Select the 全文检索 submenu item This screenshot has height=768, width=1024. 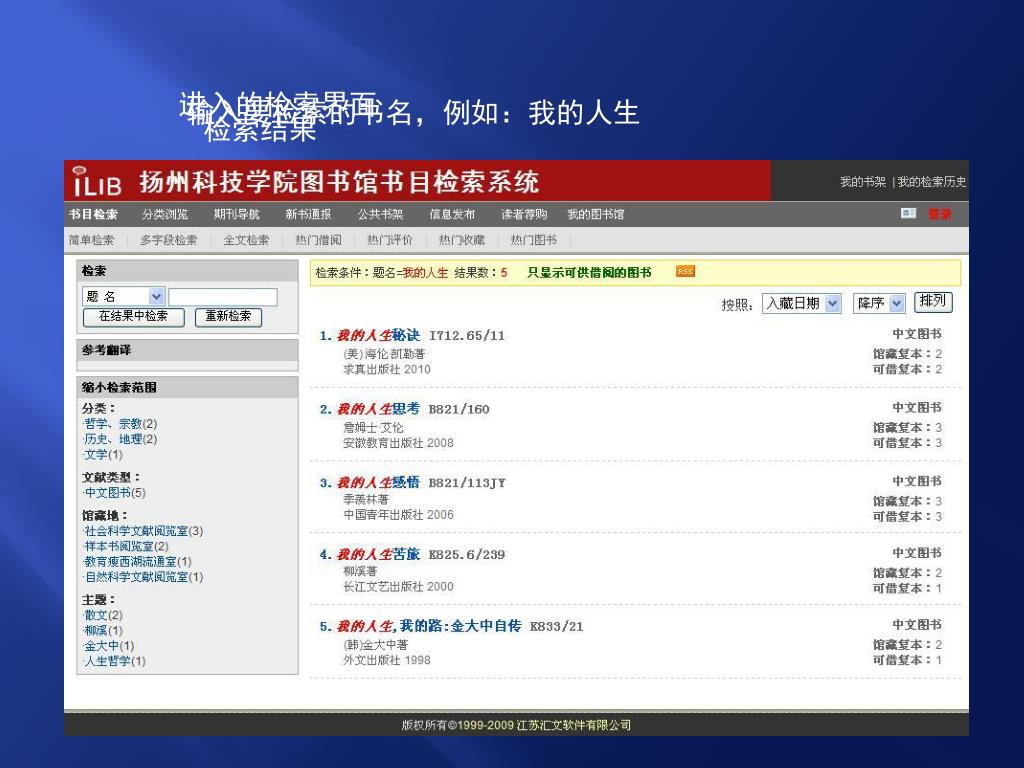click(246, 240)
